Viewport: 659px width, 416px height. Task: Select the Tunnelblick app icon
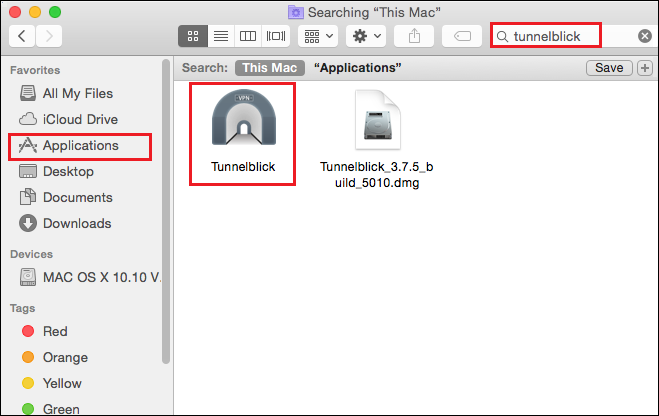(244, 117)
